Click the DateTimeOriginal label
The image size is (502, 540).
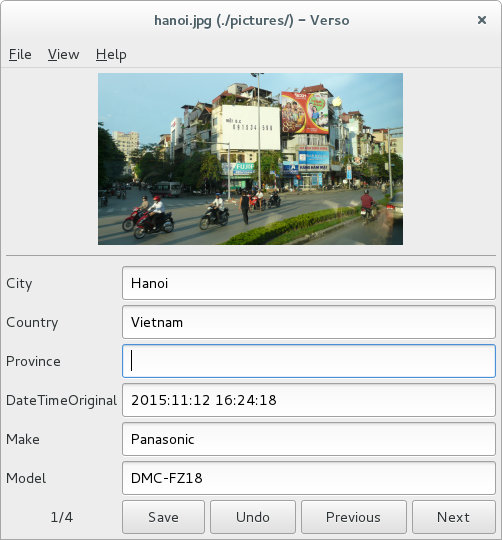pyautogui.click(x=62, y=401)
